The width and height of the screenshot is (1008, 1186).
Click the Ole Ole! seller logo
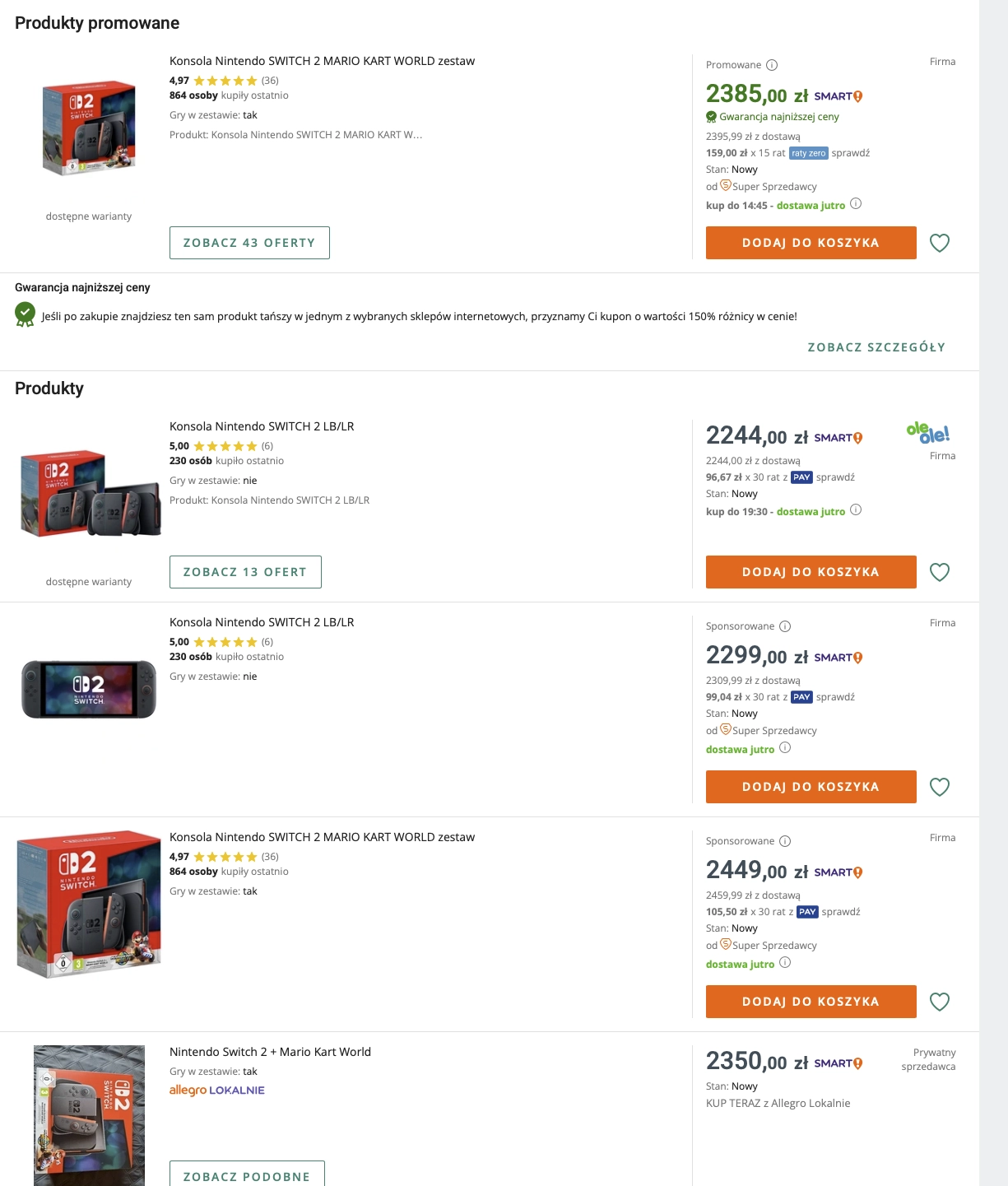[x=927, y=432]
